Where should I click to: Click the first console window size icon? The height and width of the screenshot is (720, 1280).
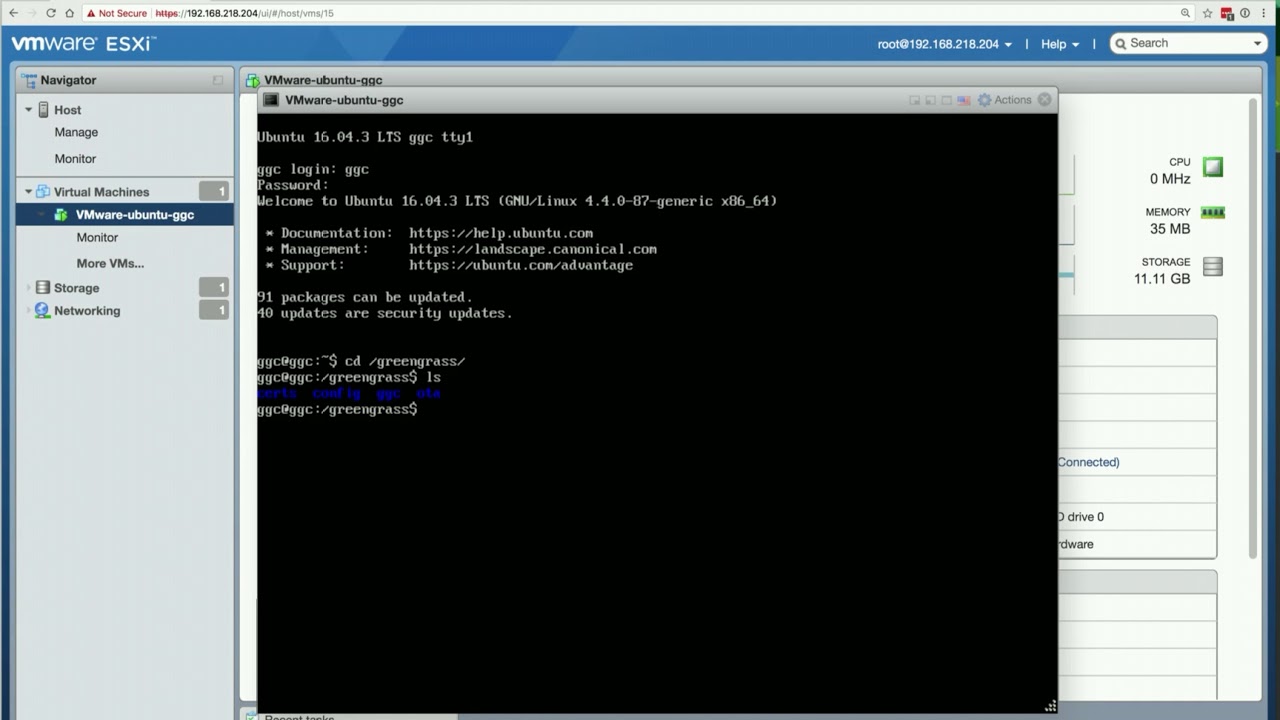[914, 100]
